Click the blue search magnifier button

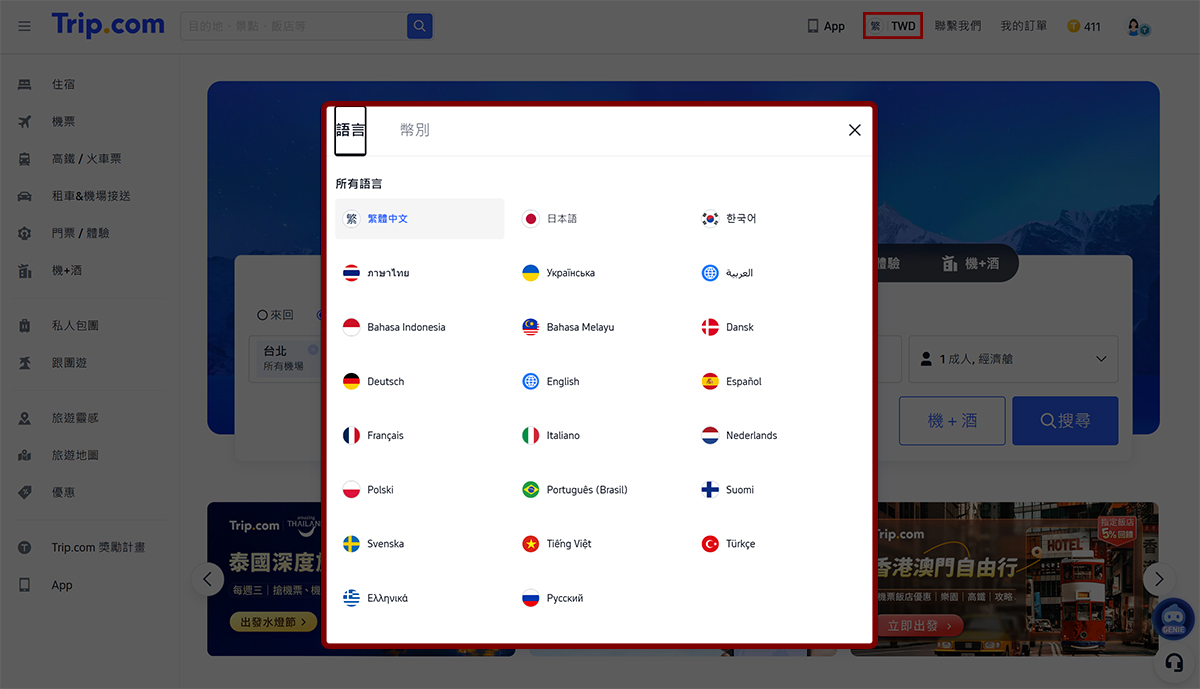coord(420,26)
